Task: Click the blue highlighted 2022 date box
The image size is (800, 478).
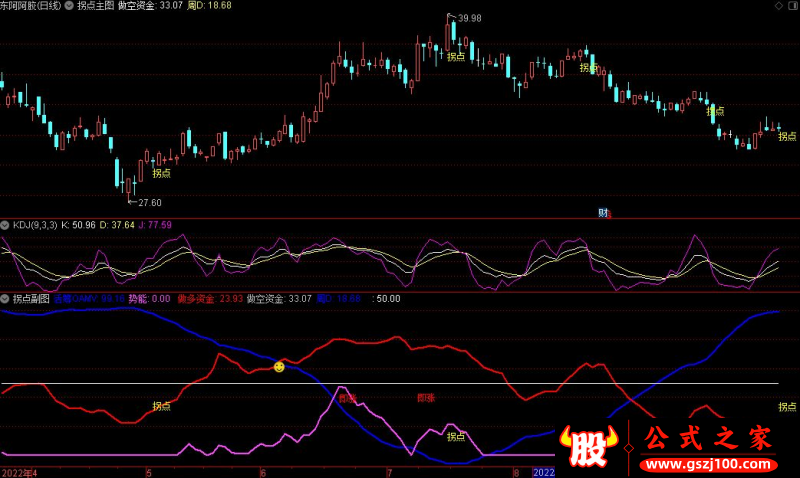Action: 543,471
